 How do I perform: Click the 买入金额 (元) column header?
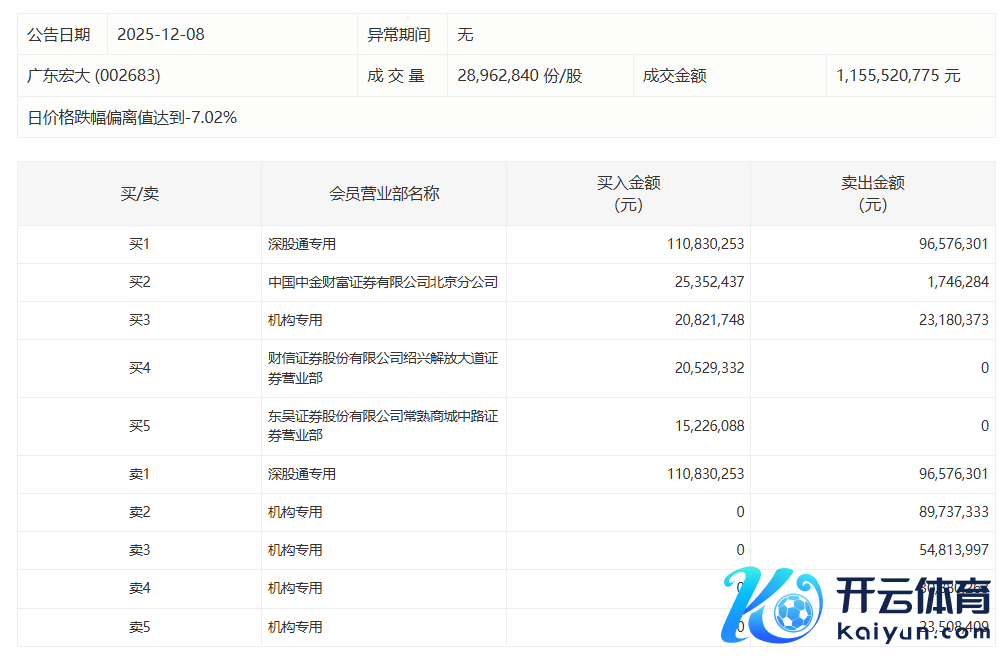(628, 194)
